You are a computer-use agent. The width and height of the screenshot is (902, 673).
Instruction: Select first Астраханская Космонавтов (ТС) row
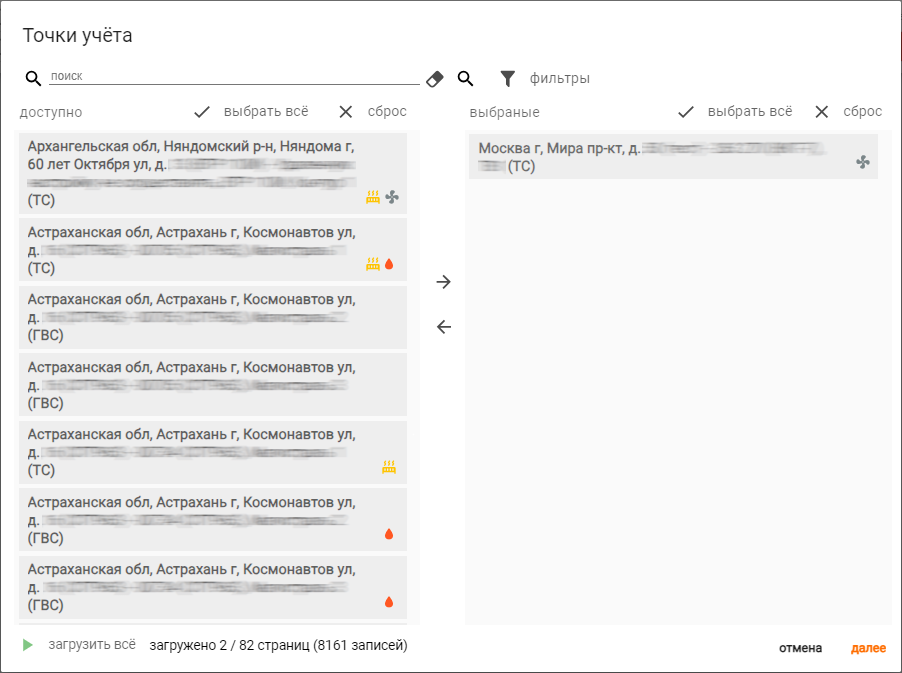pyautogui.click(x=213, y=250)
